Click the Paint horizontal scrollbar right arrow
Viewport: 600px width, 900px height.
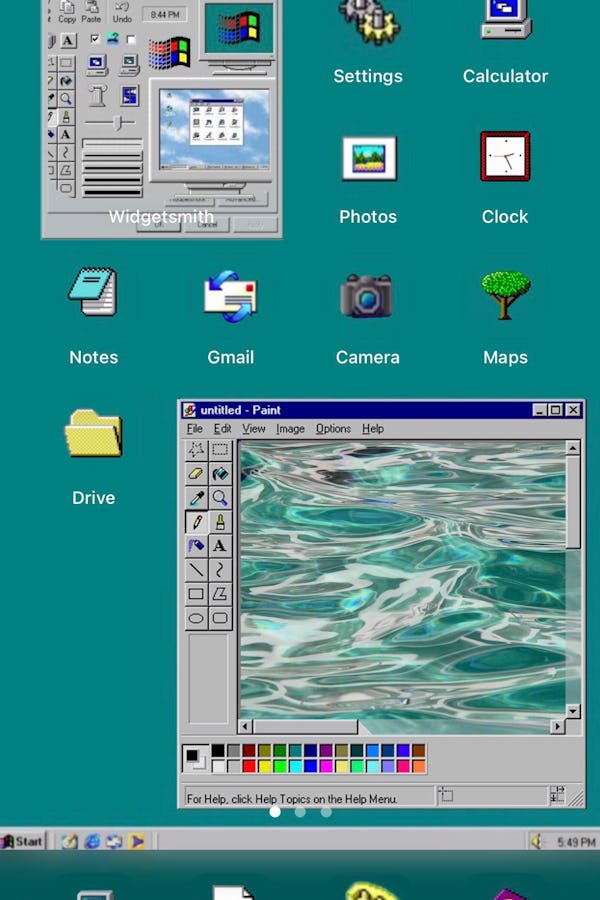pyautogui.click(x=559, y=727)
